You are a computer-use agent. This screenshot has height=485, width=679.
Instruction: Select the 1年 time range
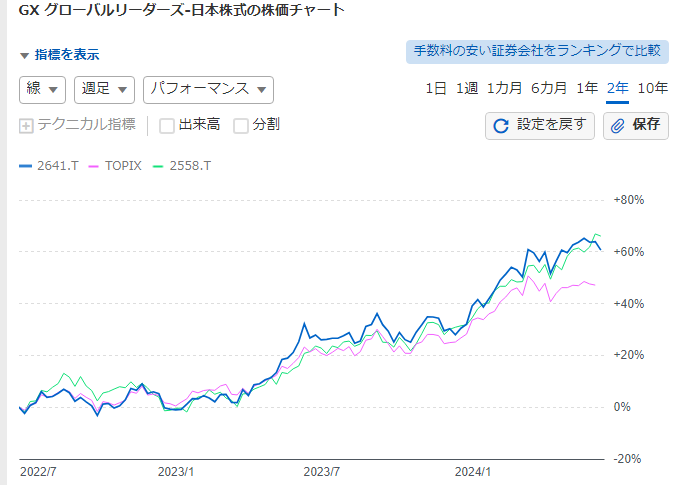click(x=587, y=88)
